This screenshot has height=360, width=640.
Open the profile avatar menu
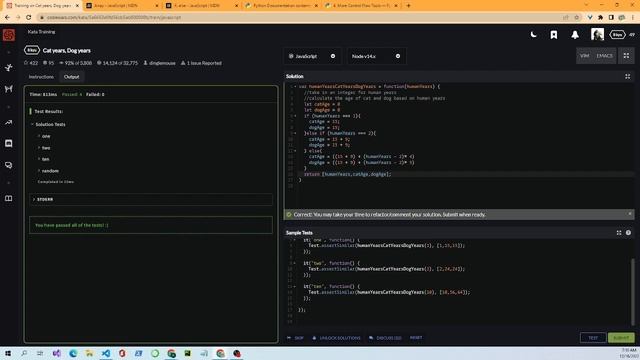coord(597,34)
